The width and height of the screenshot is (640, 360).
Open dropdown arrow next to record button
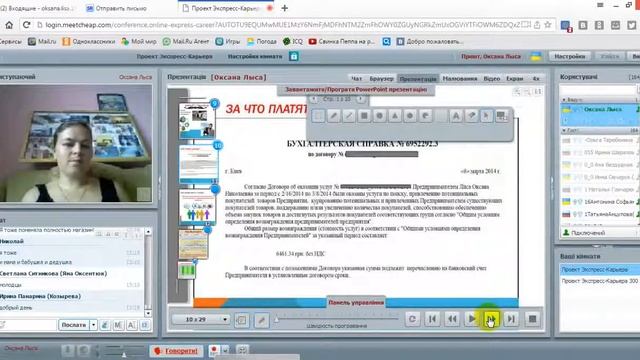225,350
